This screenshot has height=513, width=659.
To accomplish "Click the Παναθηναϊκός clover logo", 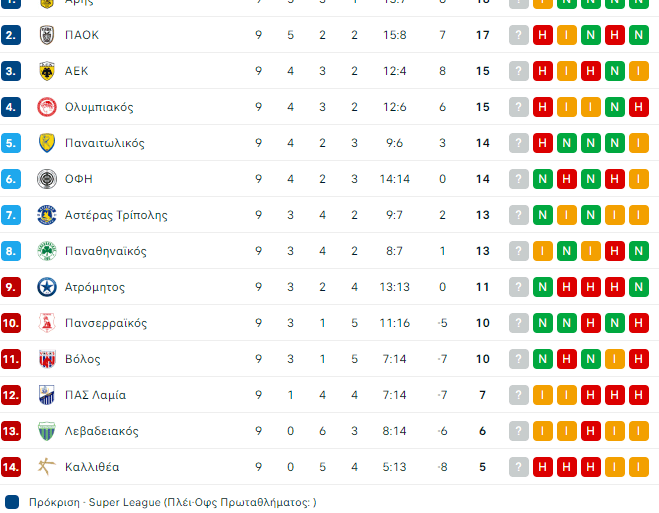I will [x=46, y=251].
